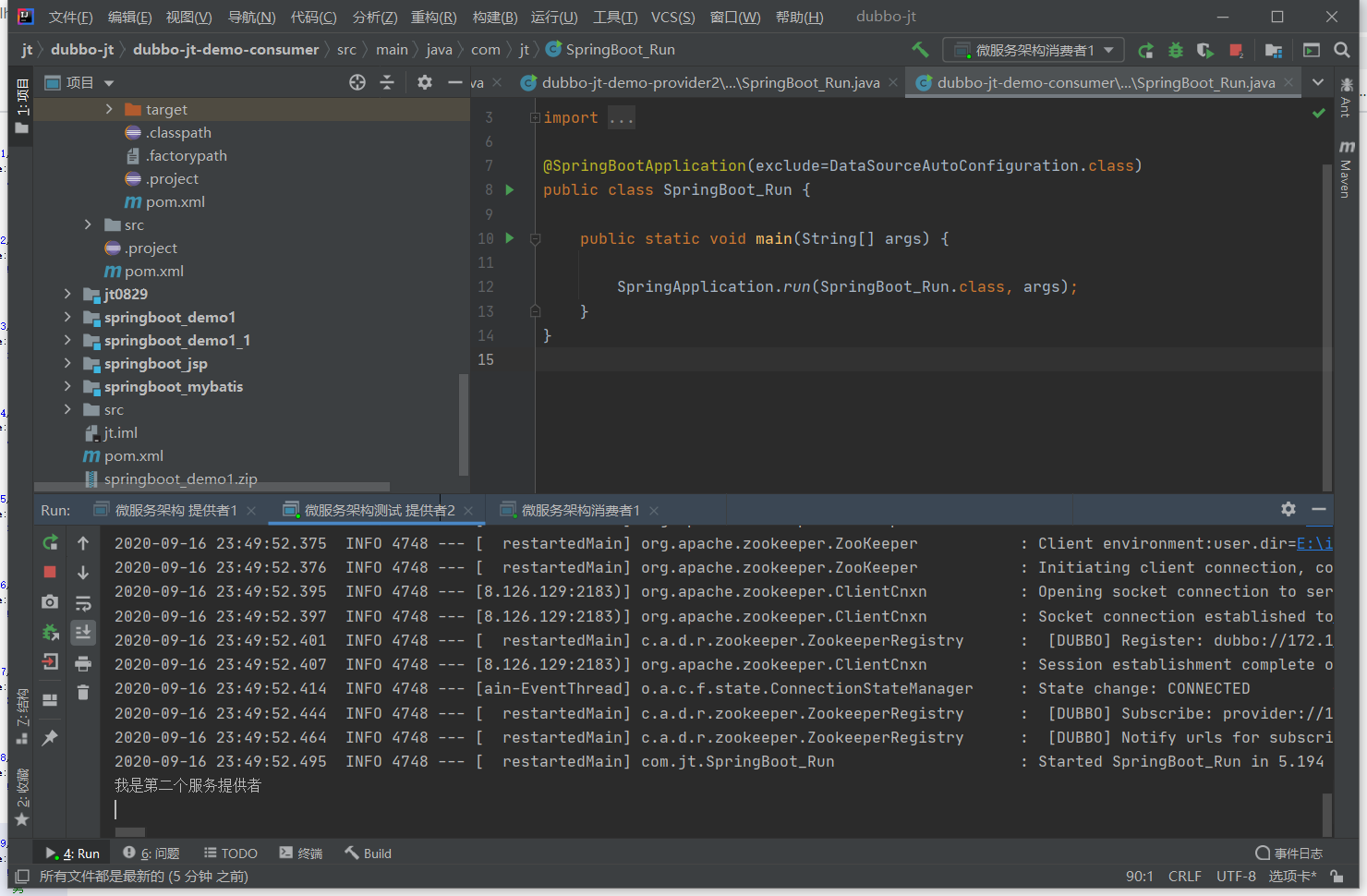Open the Project panel settings gear

coord(425,82)
